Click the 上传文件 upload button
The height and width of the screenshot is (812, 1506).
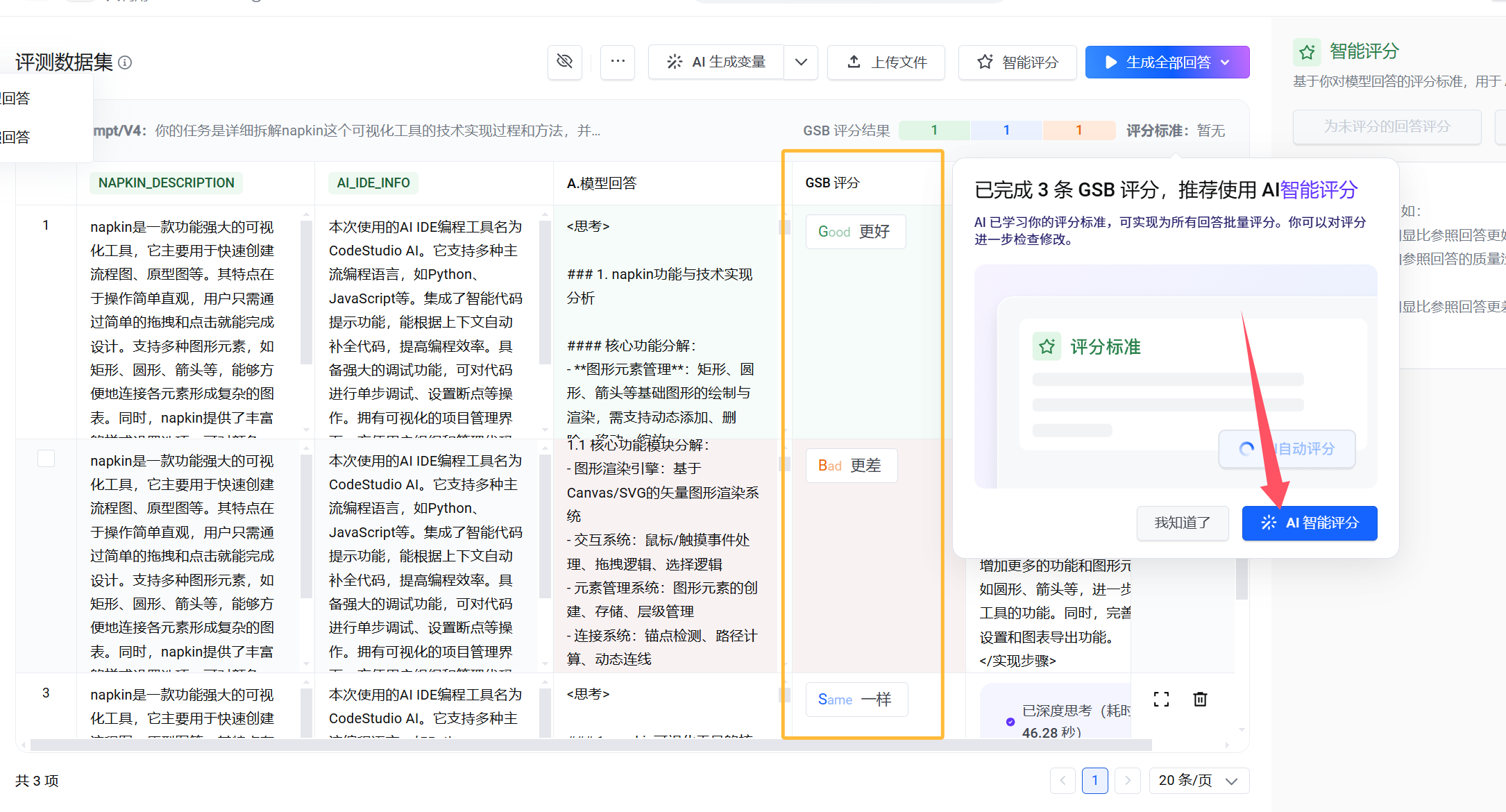click(886, 62)
